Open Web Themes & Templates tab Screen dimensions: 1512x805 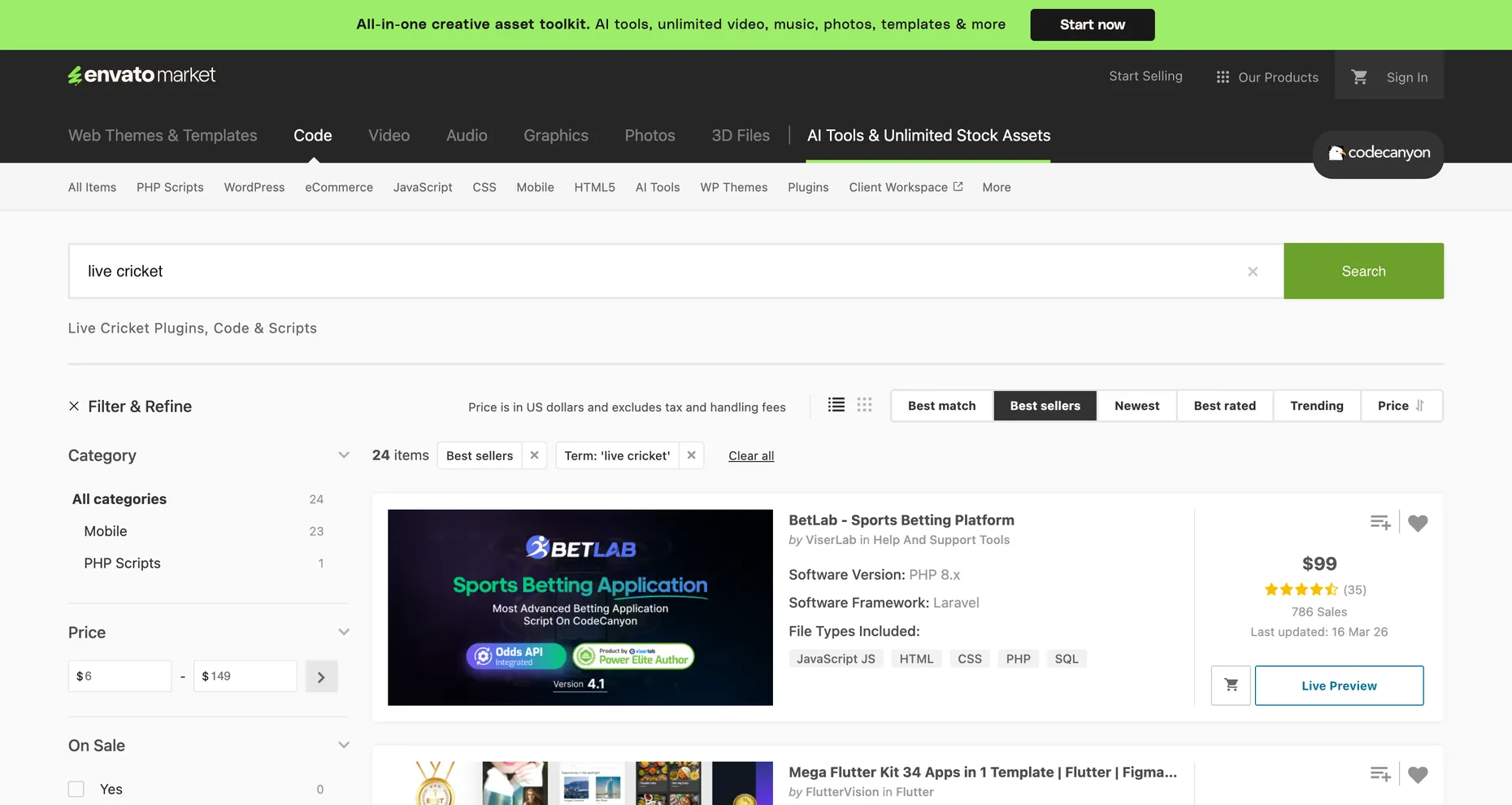click(163, 136)
